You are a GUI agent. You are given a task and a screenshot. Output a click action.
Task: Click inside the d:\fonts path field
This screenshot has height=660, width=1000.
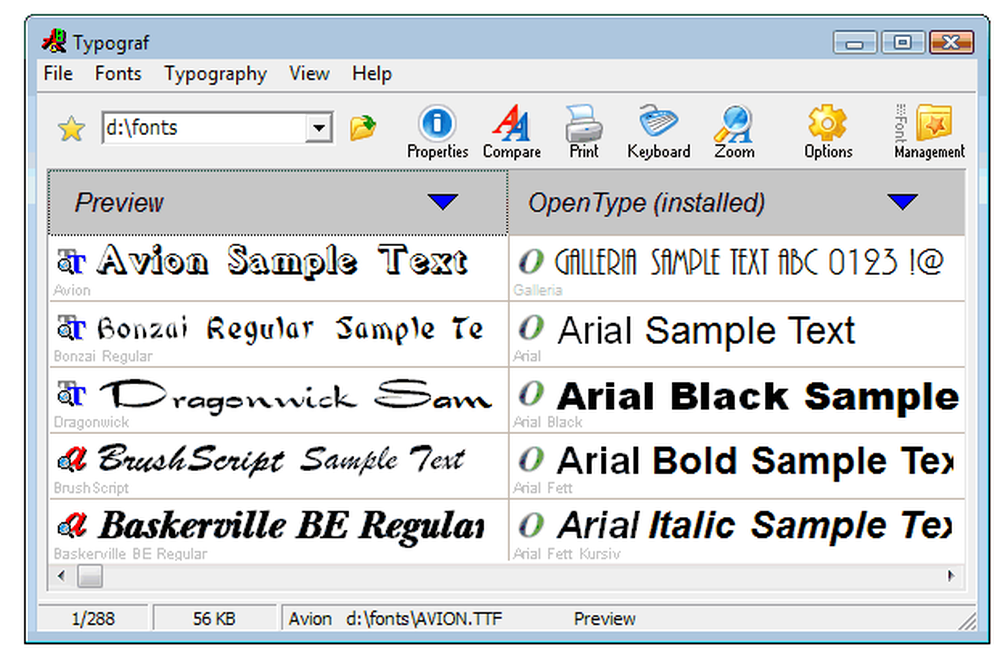204,128
